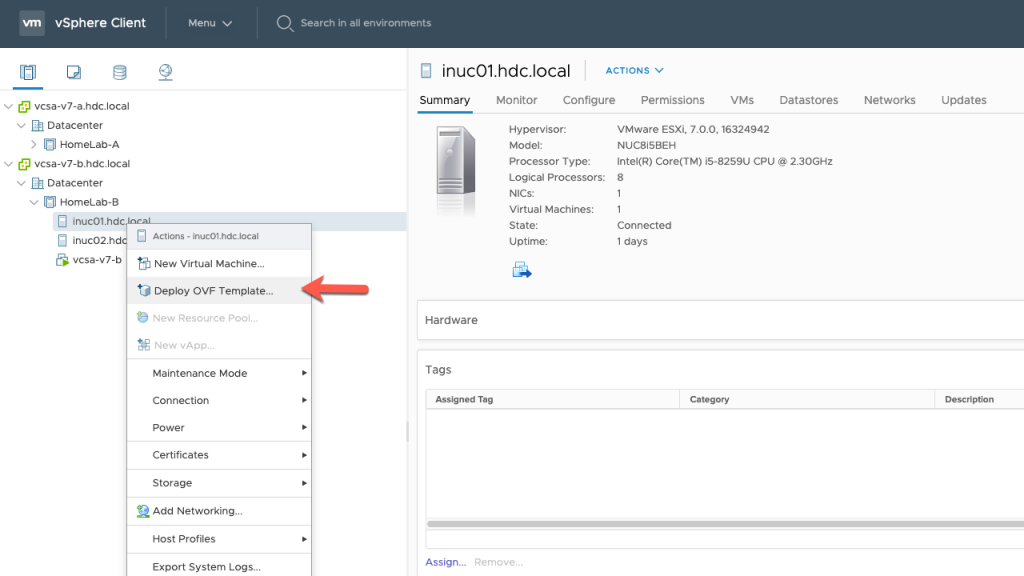The height and width of the screenshot is (576, 1024).
Task: Expand the Connection submenu
Action: 219,400
